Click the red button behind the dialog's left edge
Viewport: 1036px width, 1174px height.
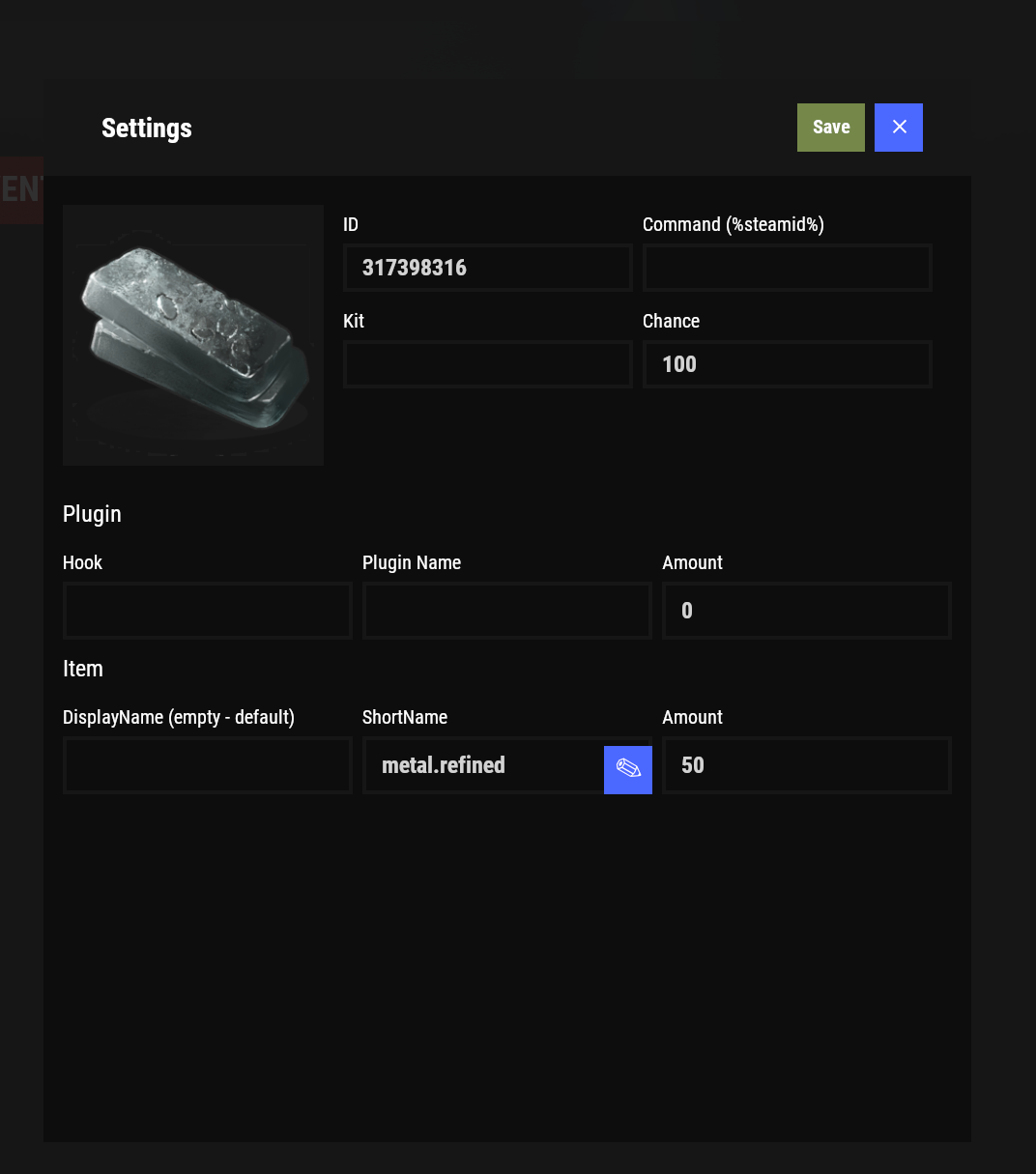coord(20,189)
